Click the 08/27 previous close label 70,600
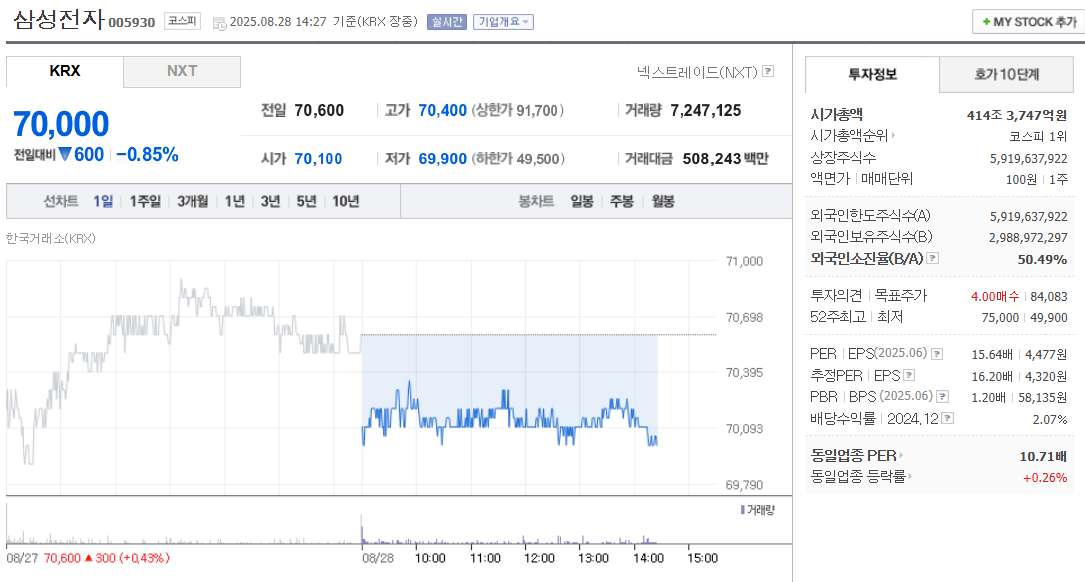The height and width of the screenshot is (582, 1085). click(62, 558)
